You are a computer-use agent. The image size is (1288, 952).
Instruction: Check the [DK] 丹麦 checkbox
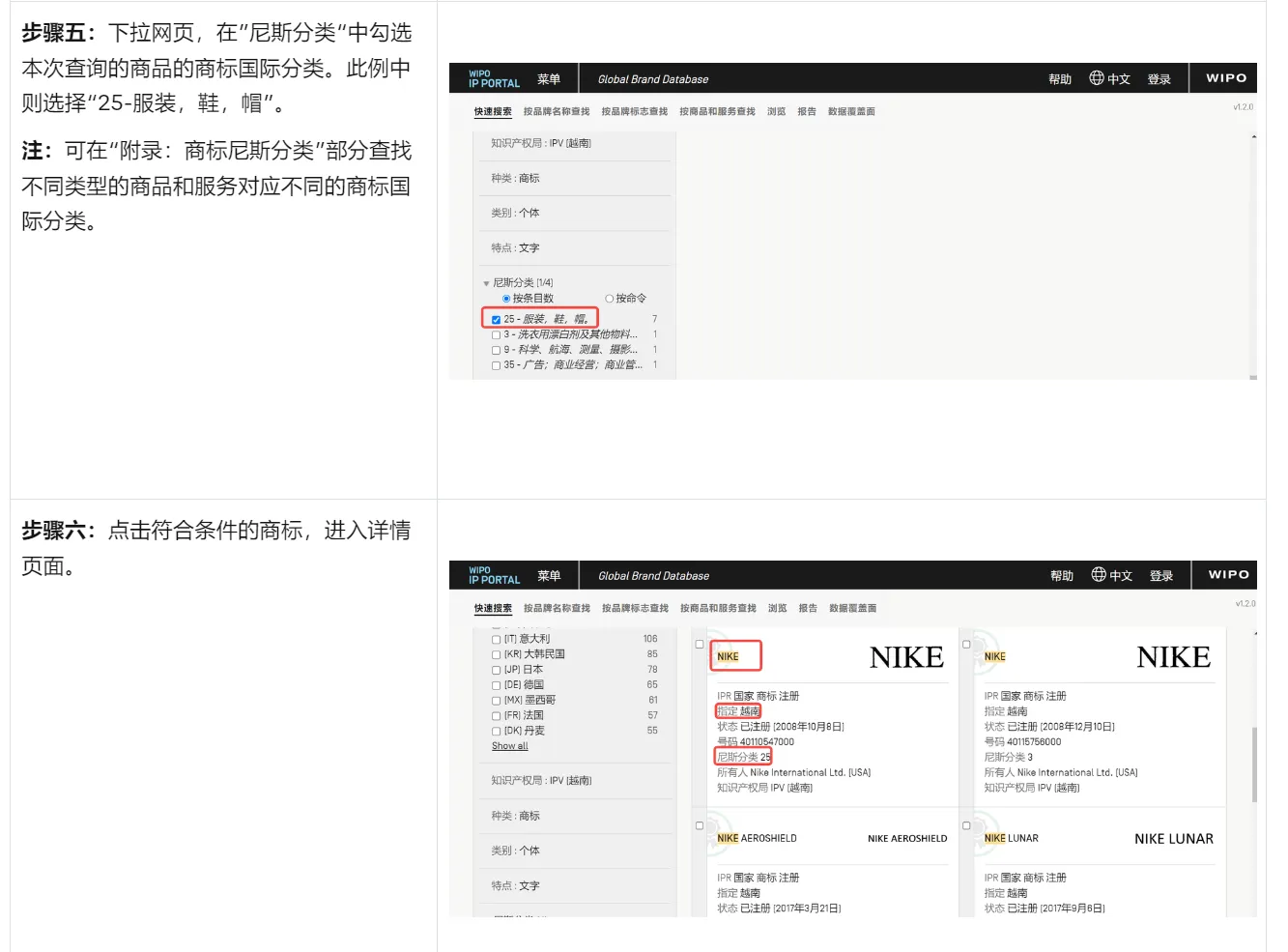[x=496, y=732]
